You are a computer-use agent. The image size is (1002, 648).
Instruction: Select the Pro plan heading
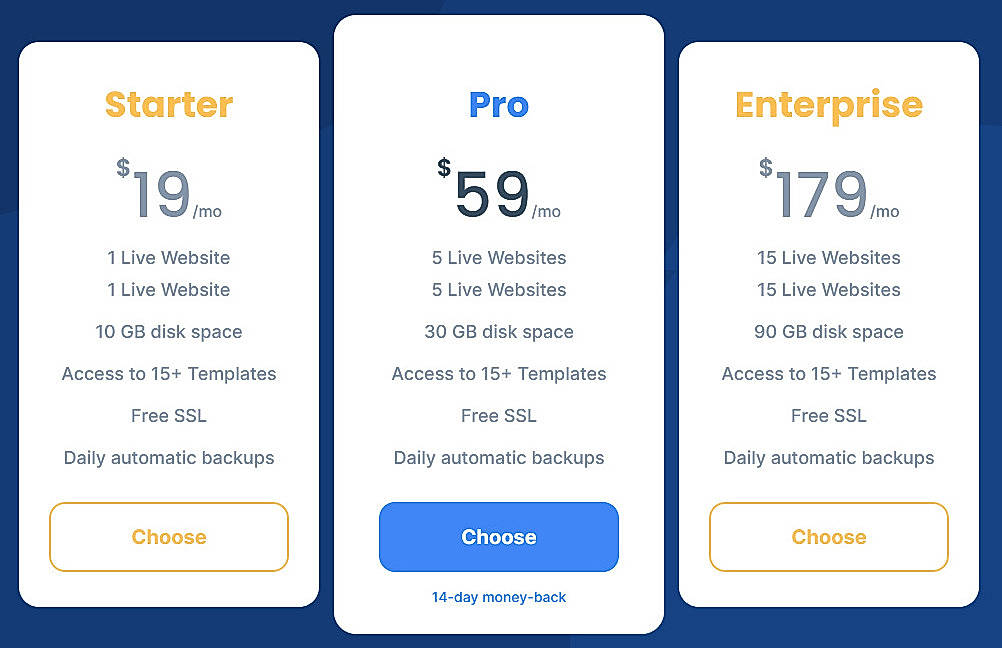[498, 104]
